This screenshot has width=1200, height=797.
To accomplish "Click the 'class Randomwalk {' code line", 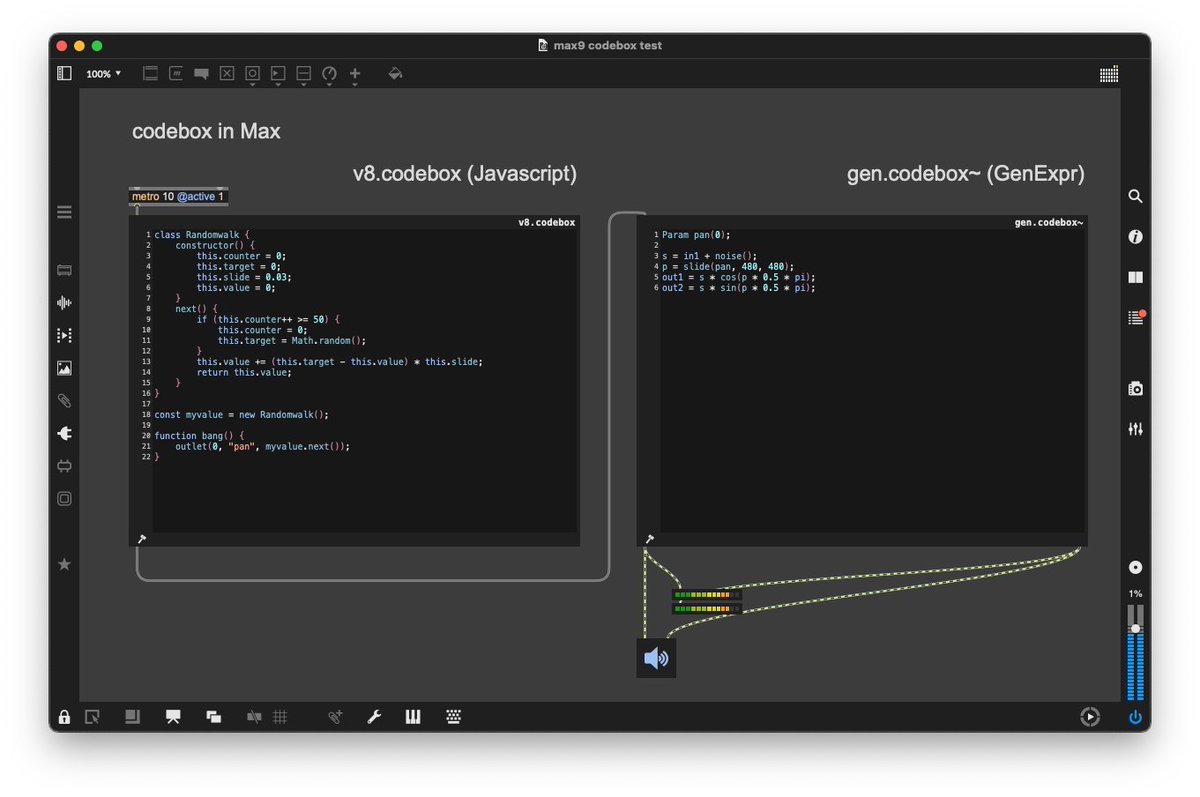I will pyautogui.click(x=204, y=234).
